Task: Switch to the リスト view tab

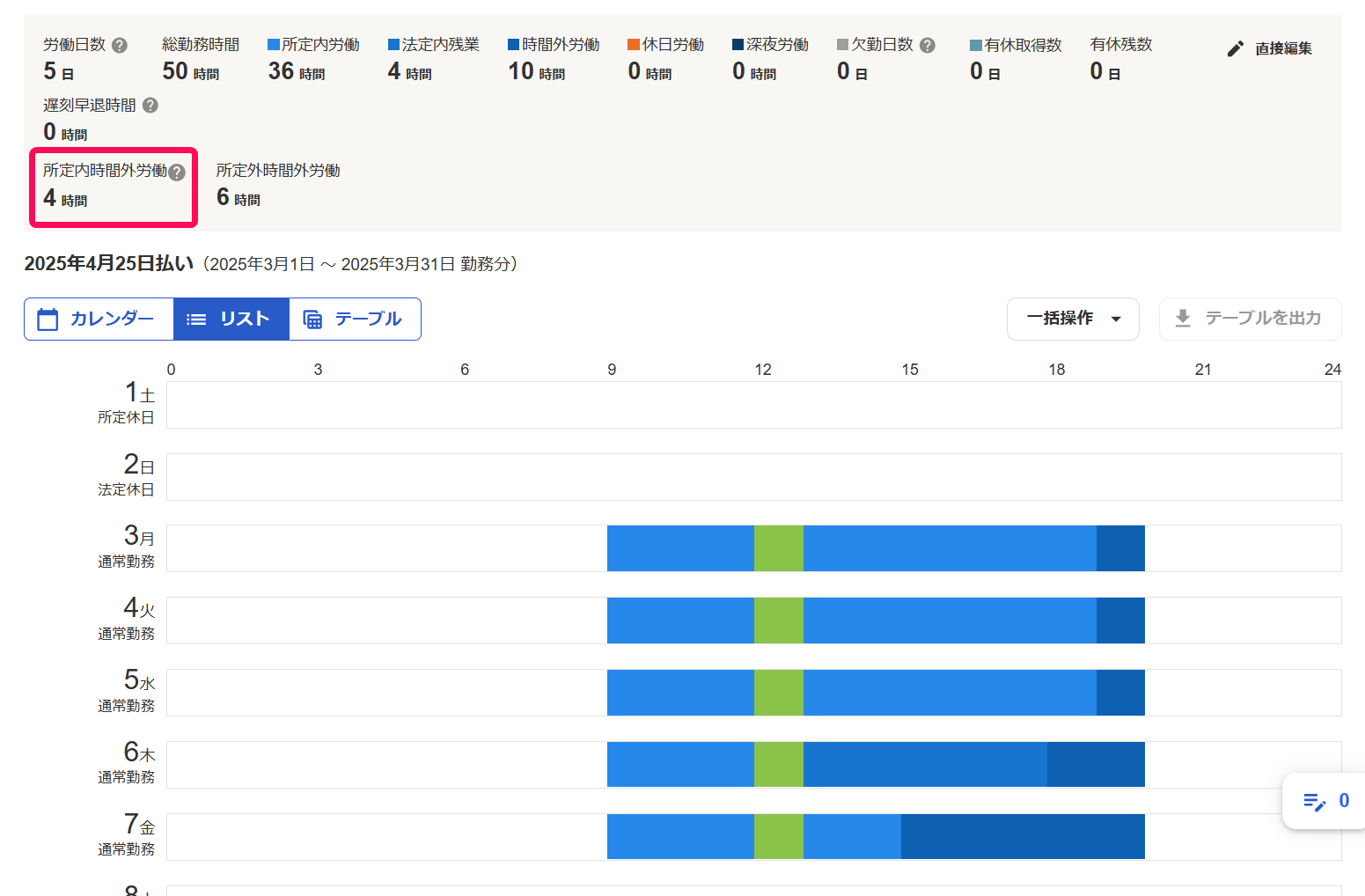Action: click(x=231, y=319)
